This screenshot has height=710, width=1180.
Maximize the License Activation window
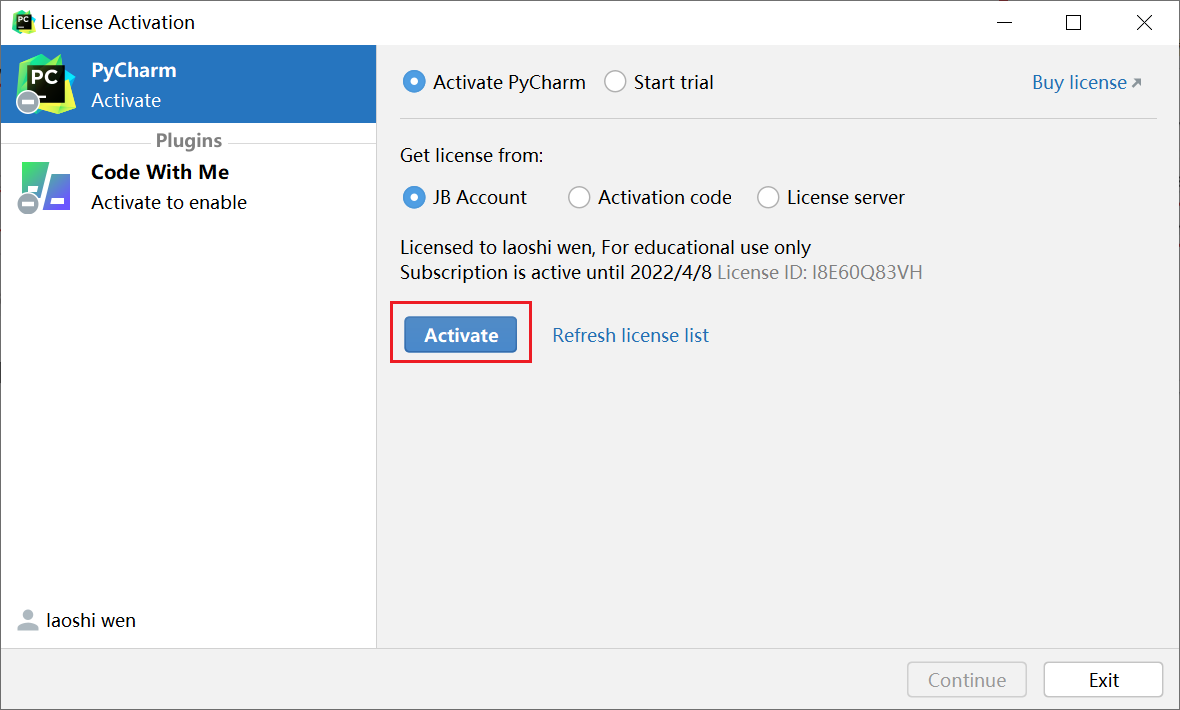[x=1073, y=23]
